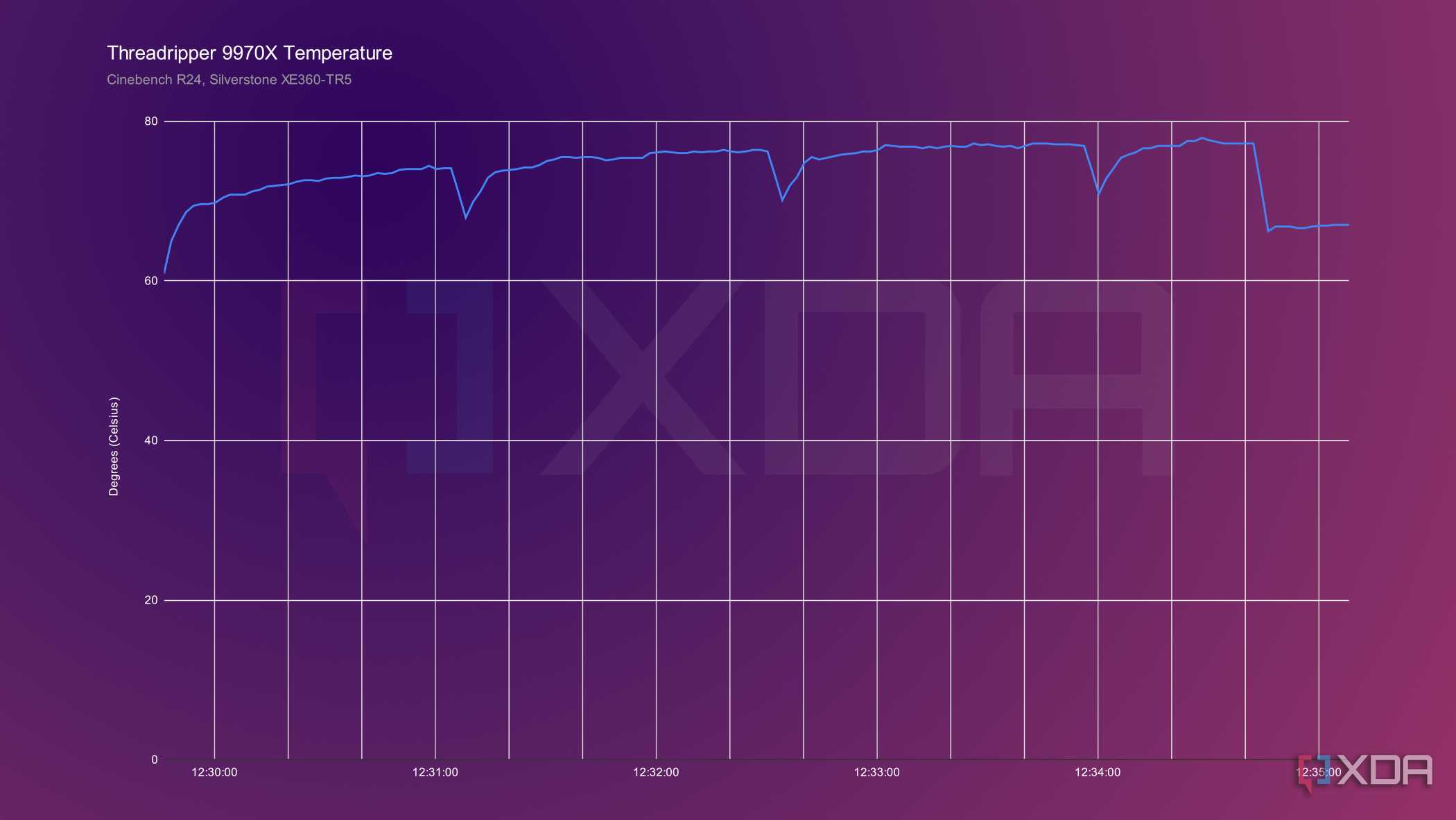Image resolution: width=1456 pixels, height=820 pixels.
Task: Click the subtitle 'Cinebench R24, Silverstone XE360-TR5'
Action: click(x=229, y=80)
